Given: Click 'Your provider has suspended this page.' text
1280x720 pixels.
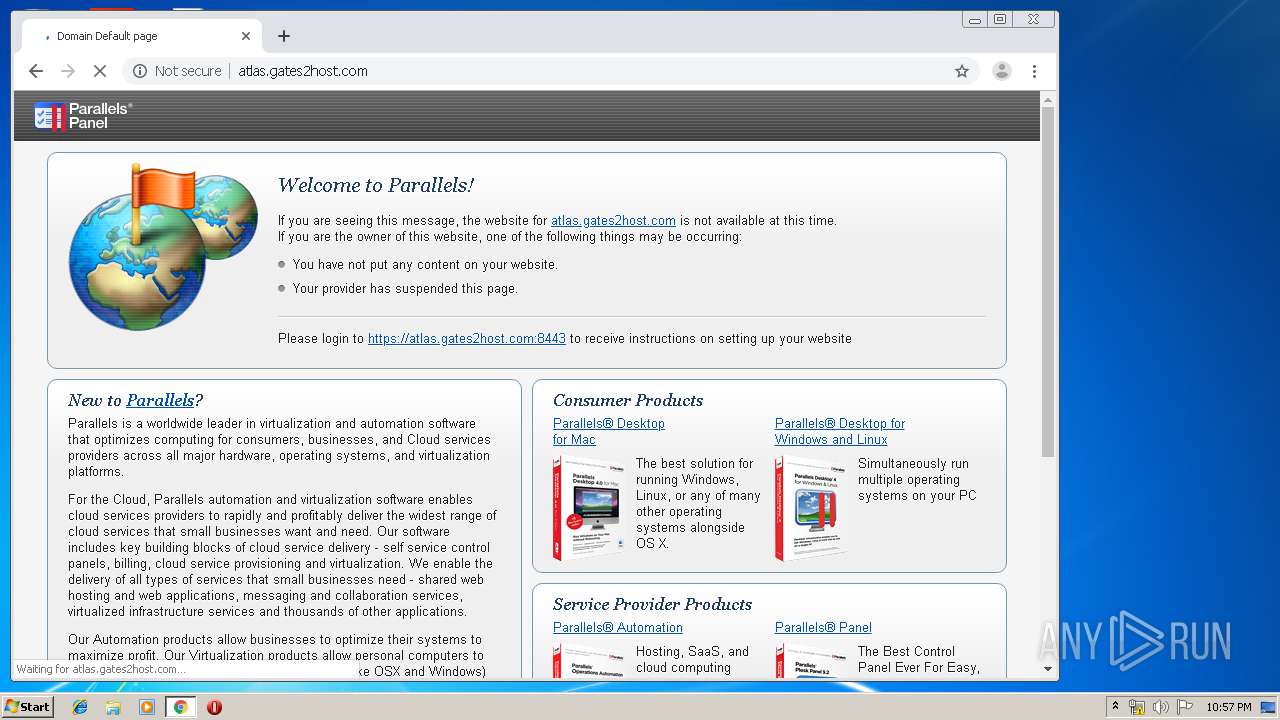Looking at the screenshot, I should point(405,289).
